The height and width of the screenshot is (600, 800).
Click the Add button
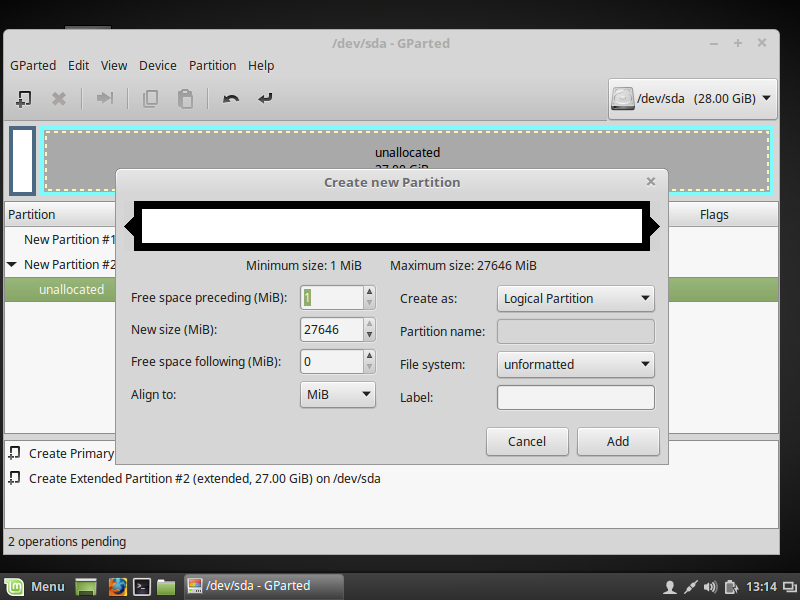618,441
